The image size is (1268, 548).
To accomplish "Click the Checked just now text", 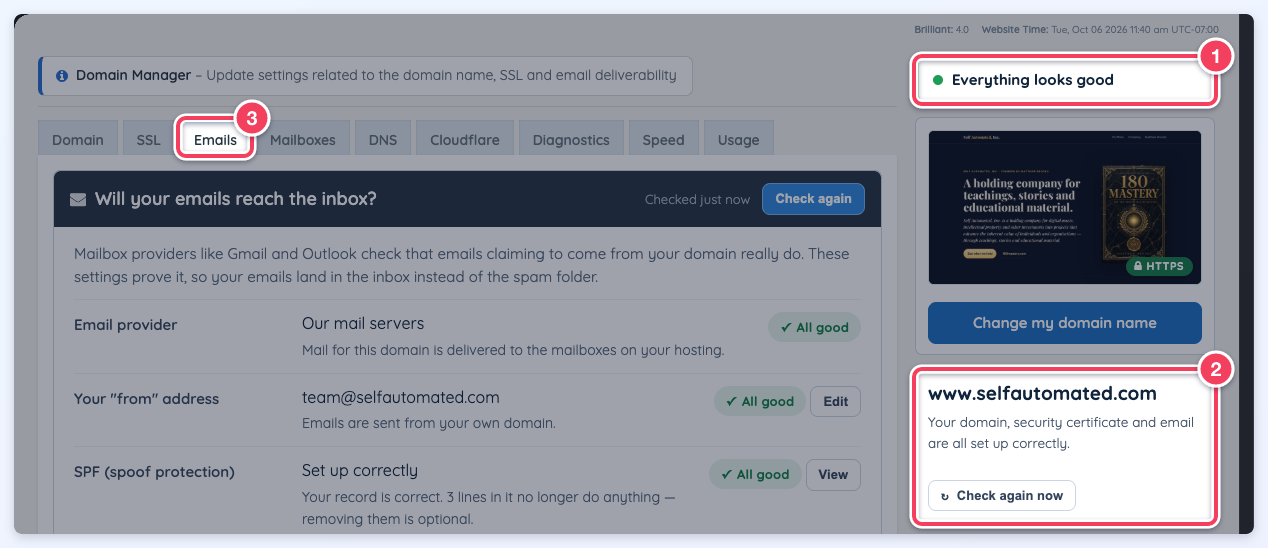I will (697, 200).
